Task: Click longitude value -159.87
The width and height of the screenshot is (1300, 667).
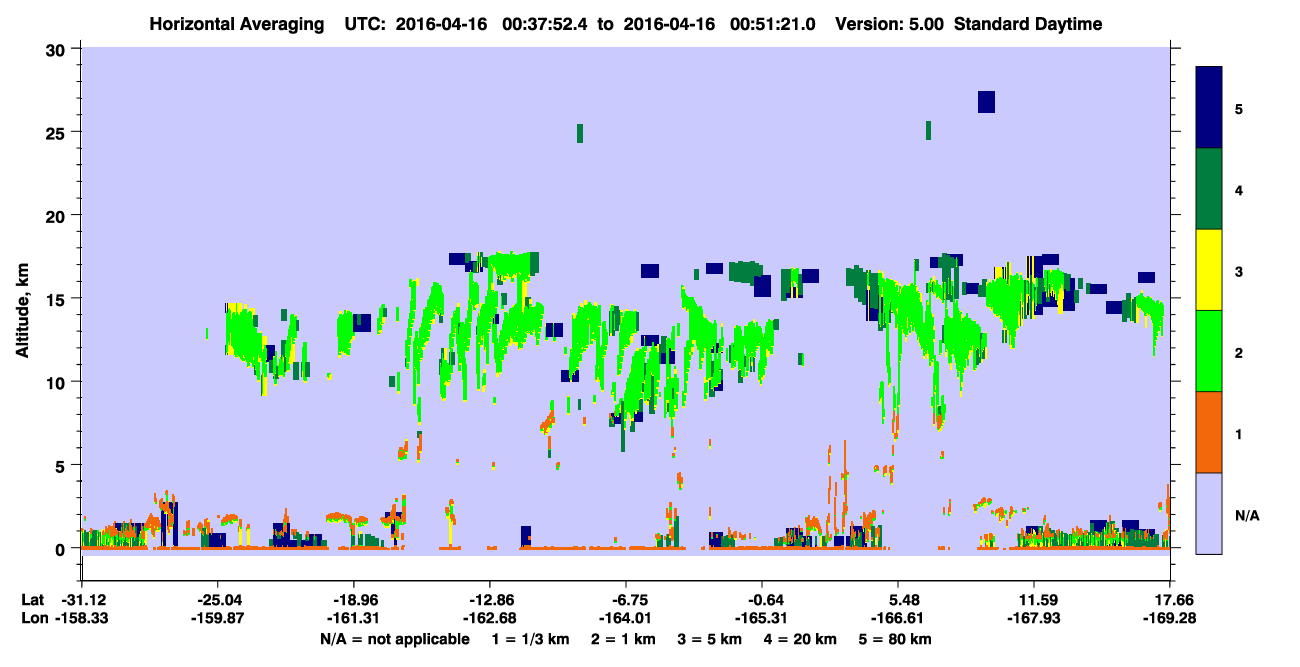Action: (217, 619)
